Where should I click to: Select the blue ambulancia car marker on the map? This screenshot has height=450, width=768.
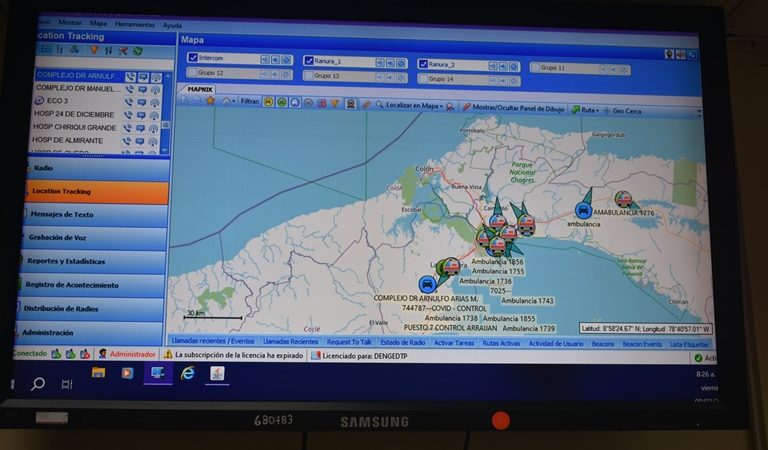point(583,211)
